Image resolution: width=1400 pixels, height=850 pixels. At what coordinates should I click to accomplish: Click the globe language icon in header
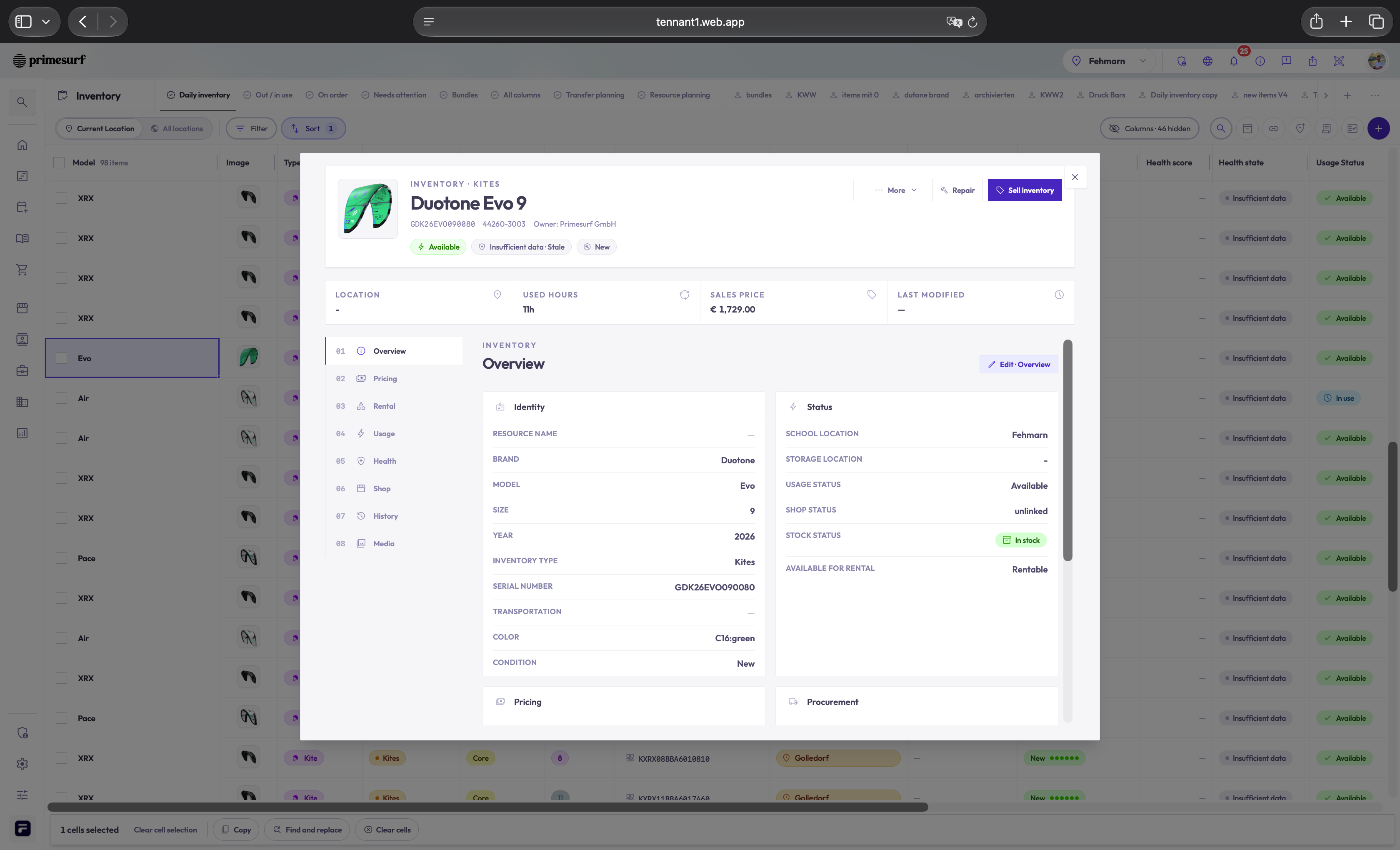[x=1207, y=61]
